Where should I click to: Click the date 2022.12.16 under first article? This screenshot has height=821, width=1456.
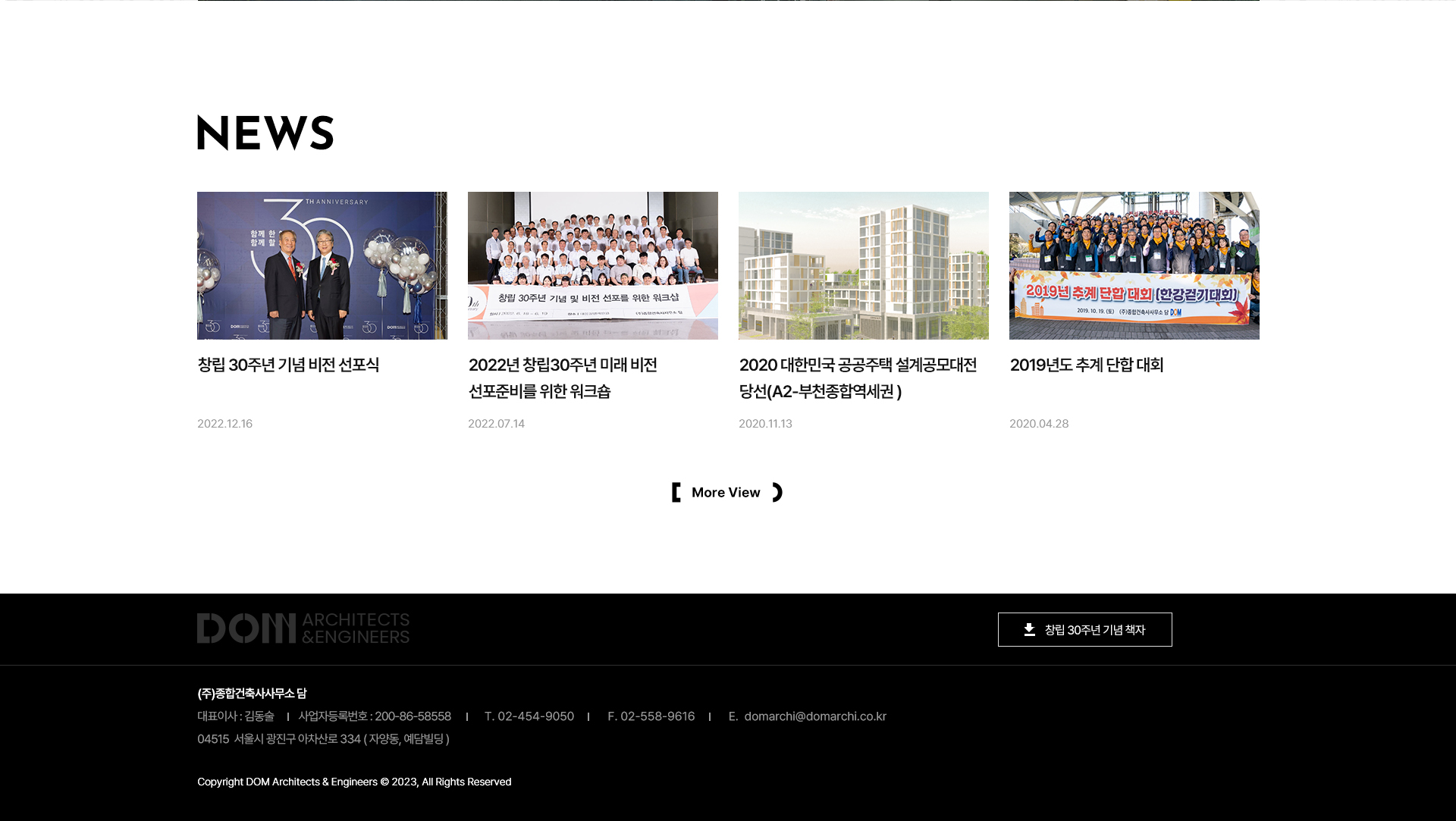point(224,424)
